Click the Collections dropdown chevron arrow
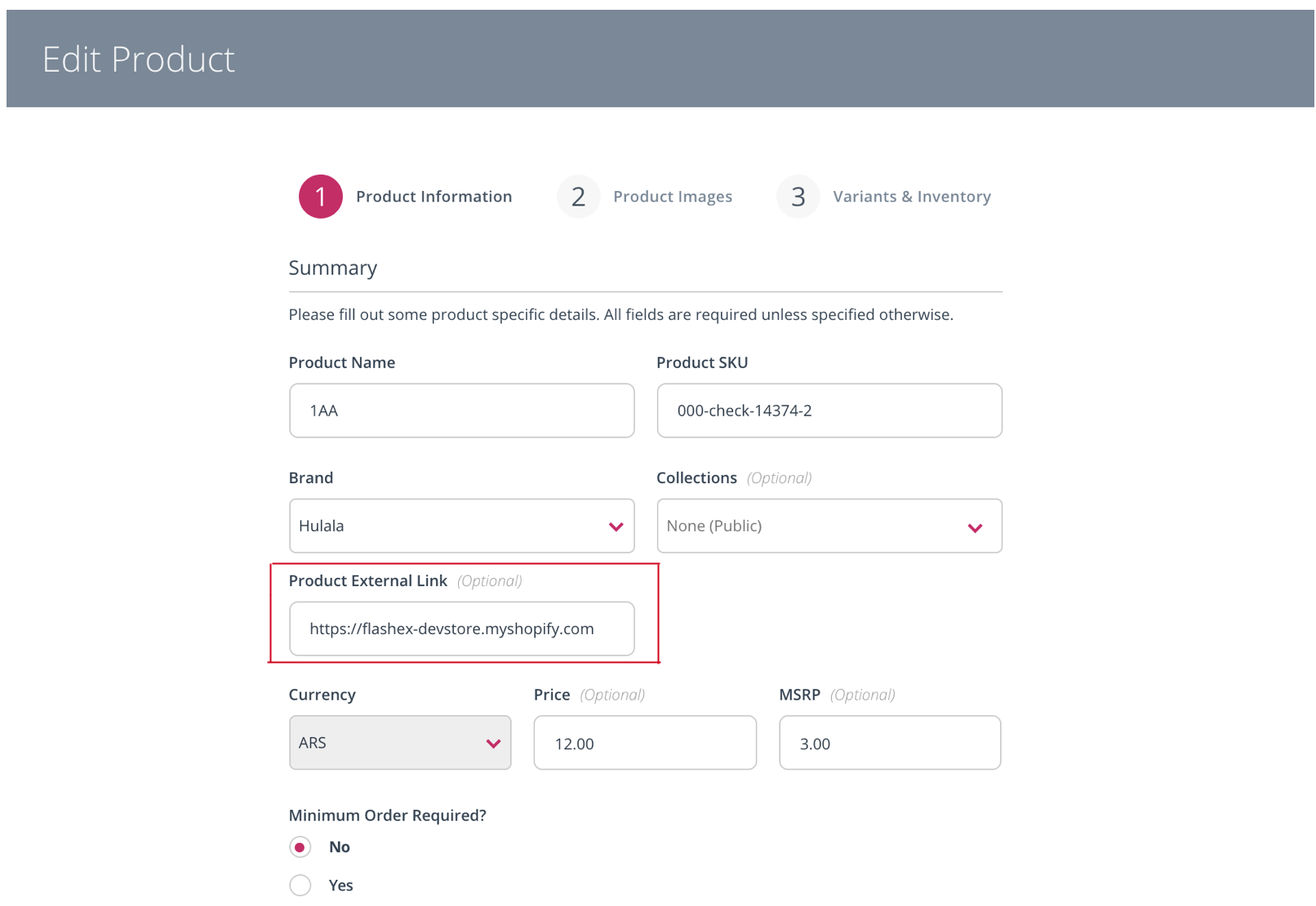 click(x=975, y=528)
